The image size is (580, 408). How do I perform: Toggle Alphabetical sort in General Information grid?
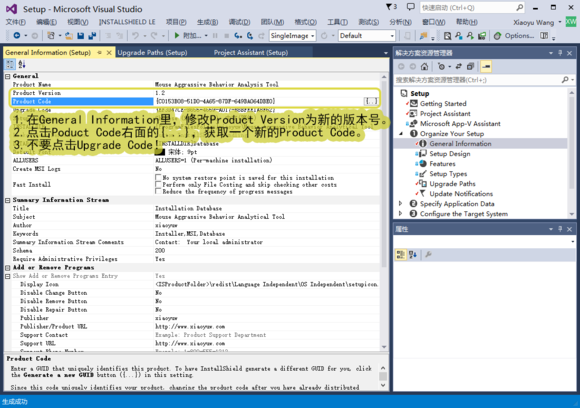22,64
